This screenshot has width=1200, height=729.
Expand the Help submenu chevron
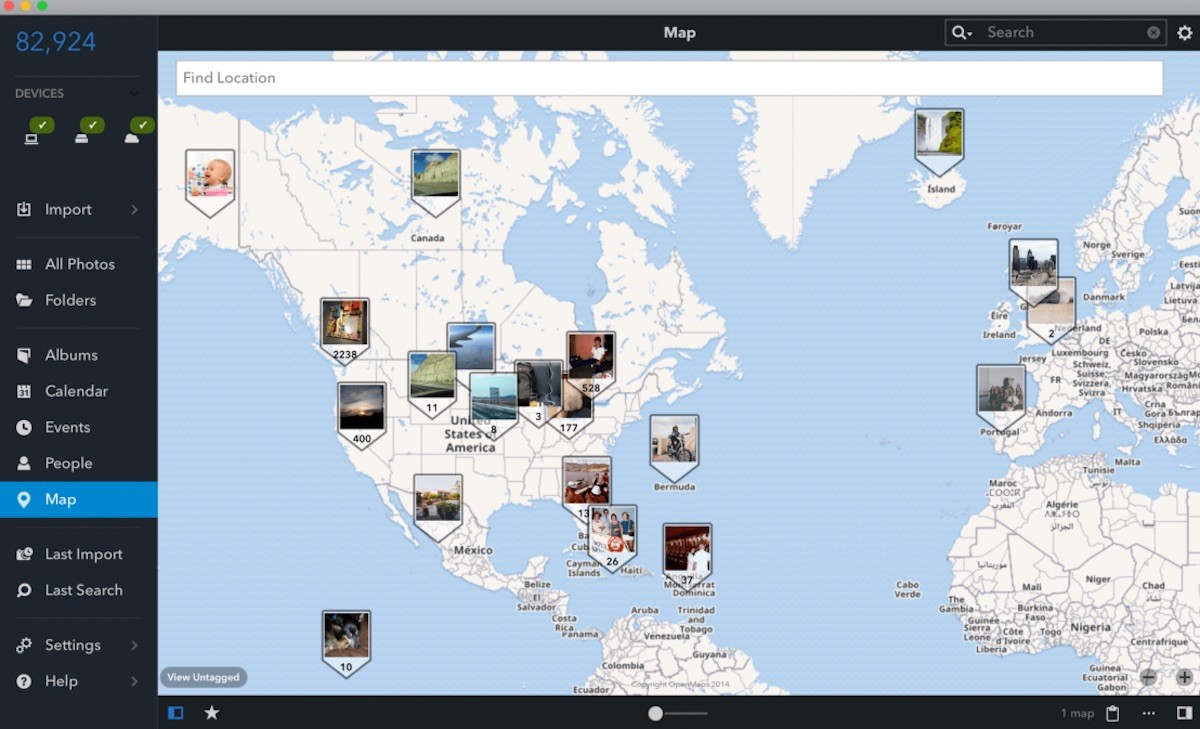click(134, 681)
